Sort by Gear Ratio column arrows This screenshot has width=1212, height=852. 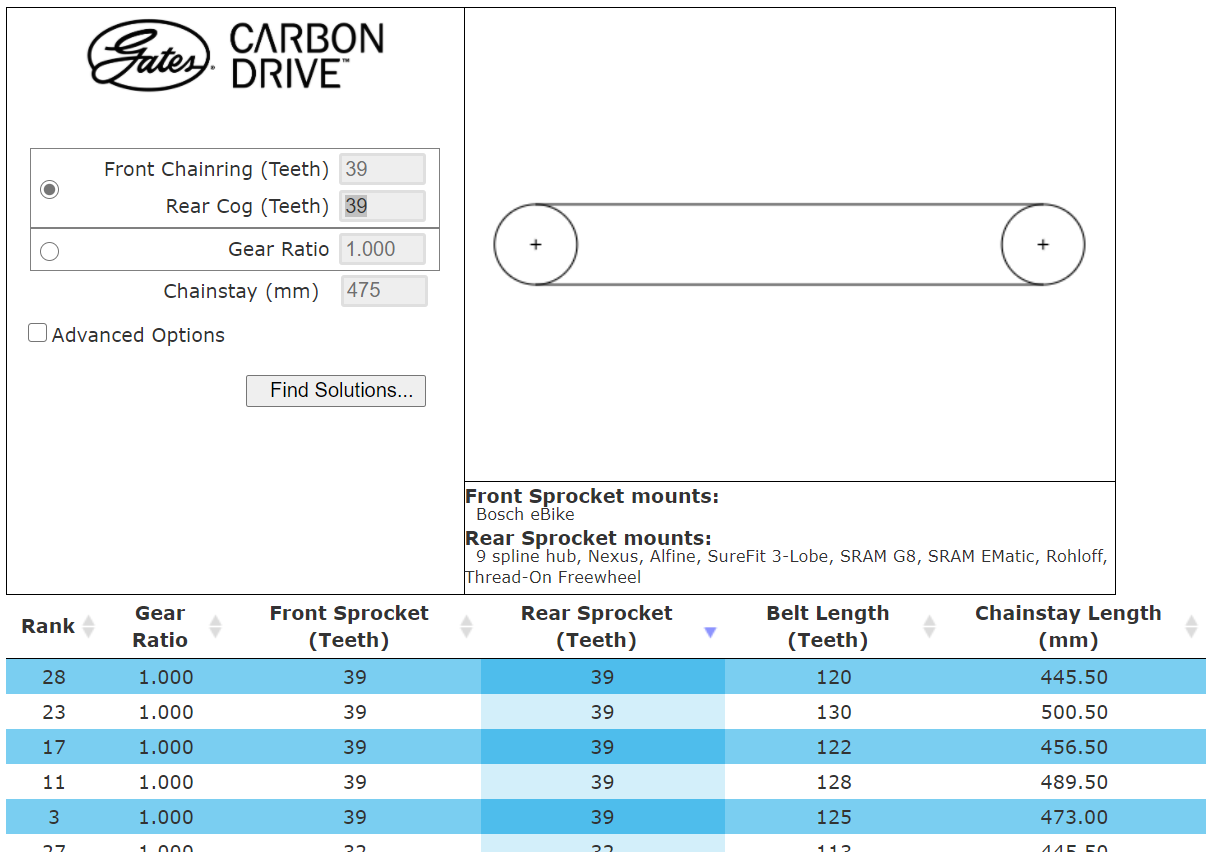pos(215,627)
